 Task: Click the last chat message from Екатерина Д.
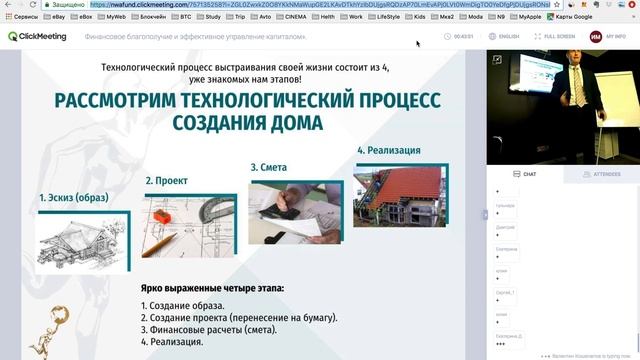point(509,340)
